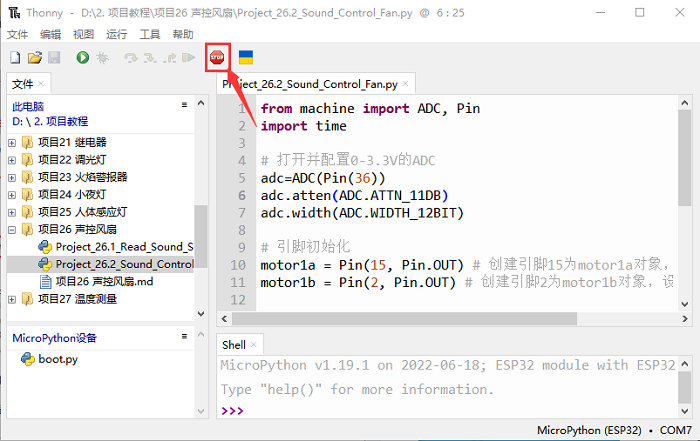
Task: Open the 工具 menu
Action: pyautogui.click(x=149, y=34)
